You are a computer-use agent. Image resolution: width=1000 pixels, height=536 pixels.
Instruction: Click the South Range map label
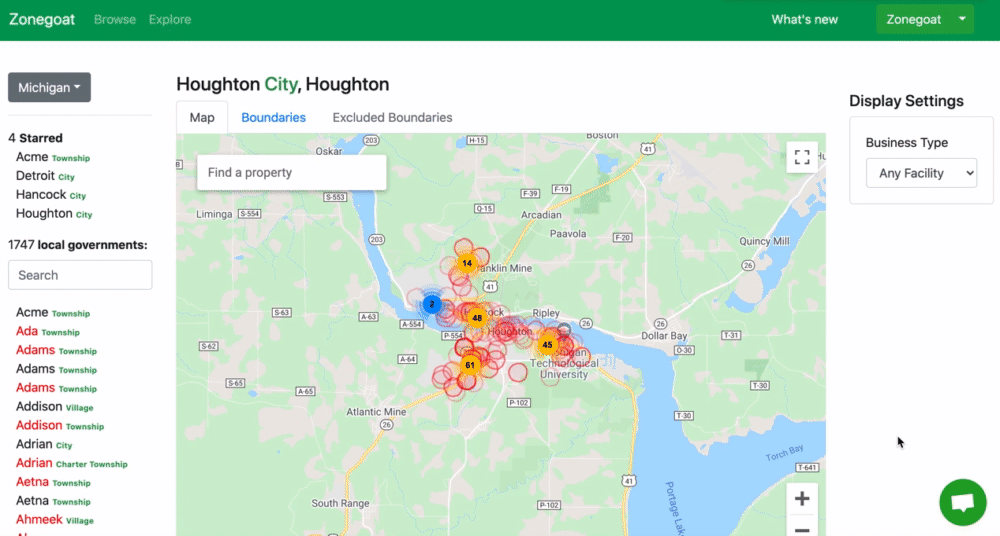pyautogui.click(x=340, y=503)
